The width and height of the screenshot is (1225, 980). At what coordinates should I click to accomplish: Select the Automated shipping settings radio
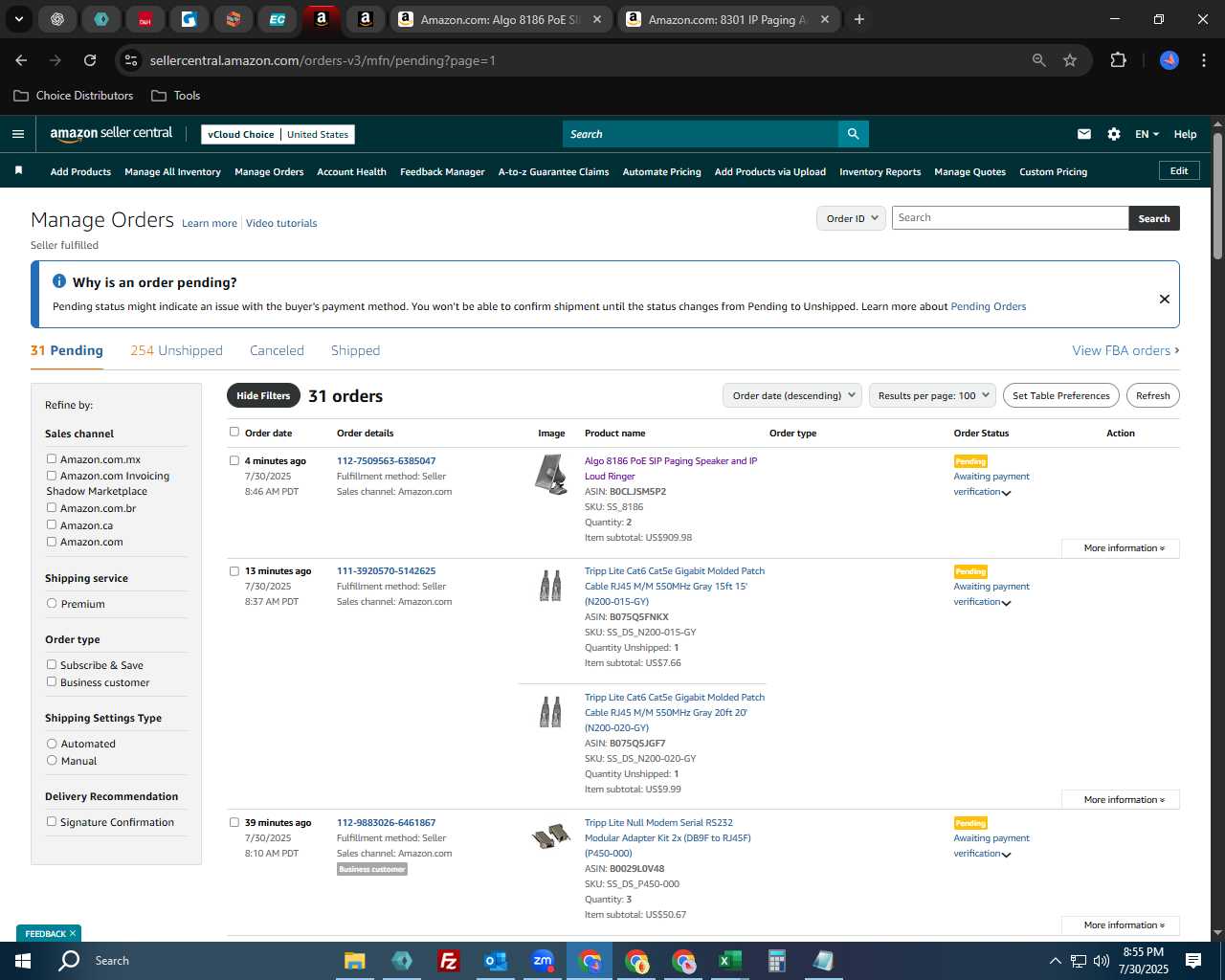[x=52, y=743]
